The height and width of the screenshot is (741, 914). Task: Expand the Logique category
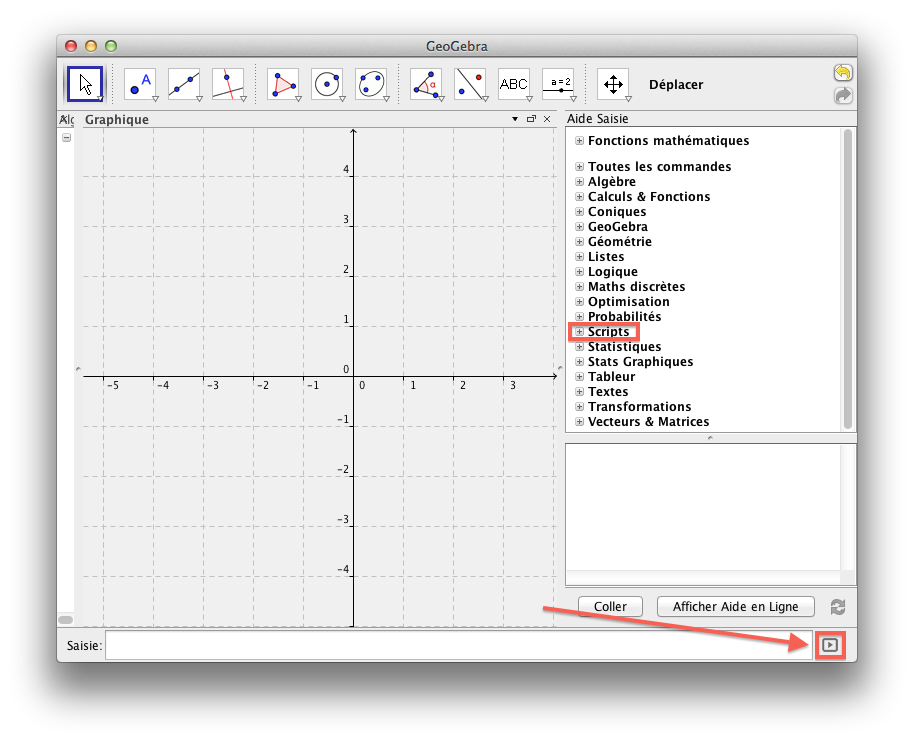(x=579, y=272)
